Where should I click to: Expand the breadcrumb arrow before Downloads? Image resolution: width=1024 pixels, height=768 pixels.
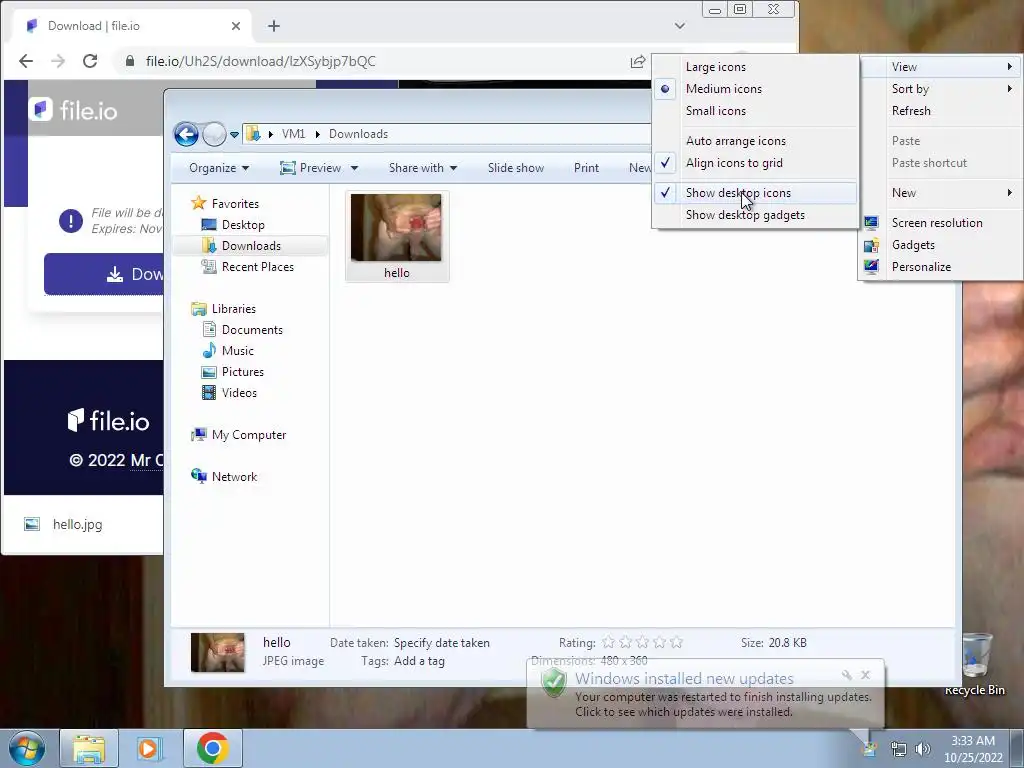pyautogui.click(x=317, y=134)
